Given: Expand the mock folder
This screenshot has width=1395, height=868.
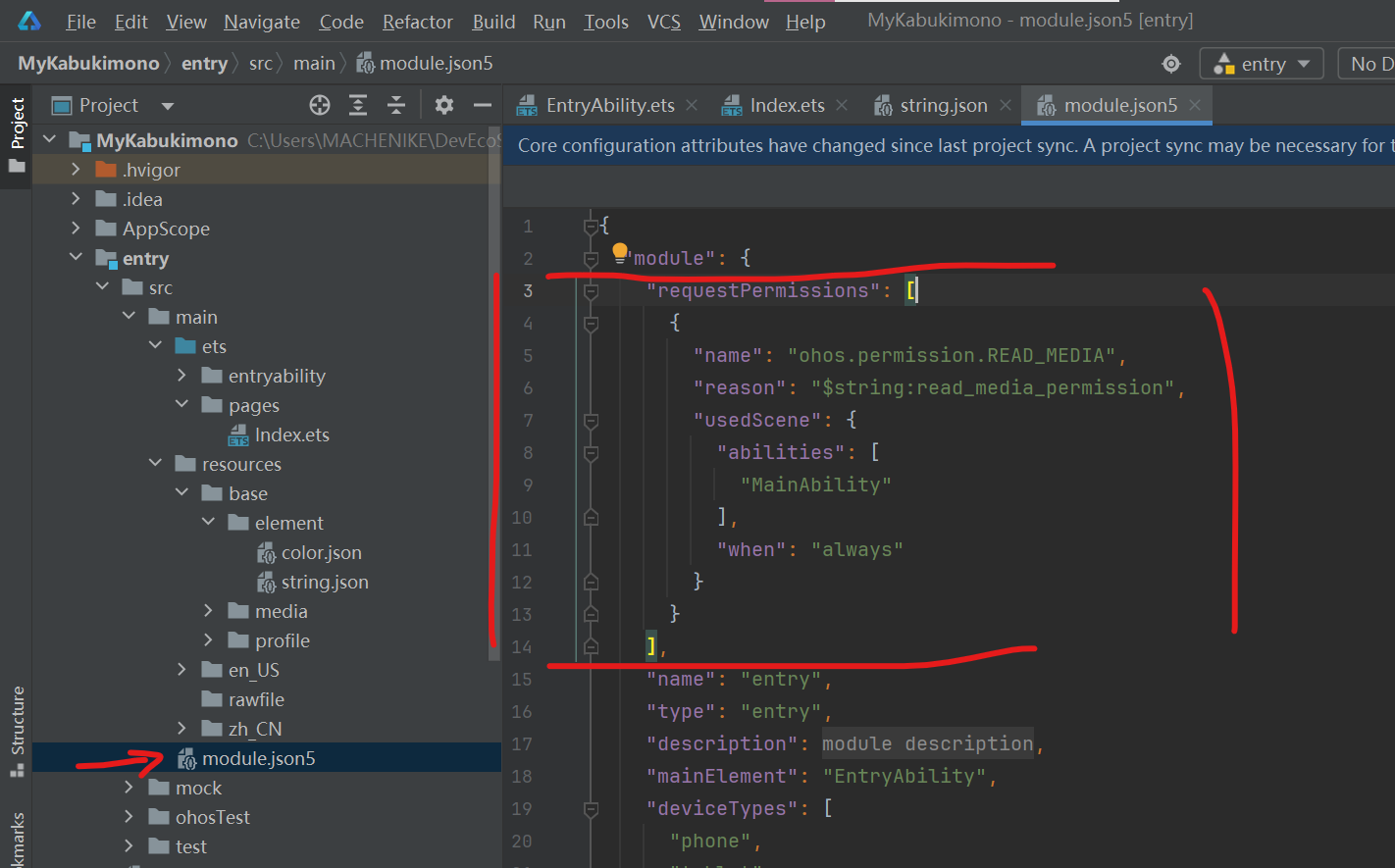Looking at the screenshot, I should (x=129, y=788).
